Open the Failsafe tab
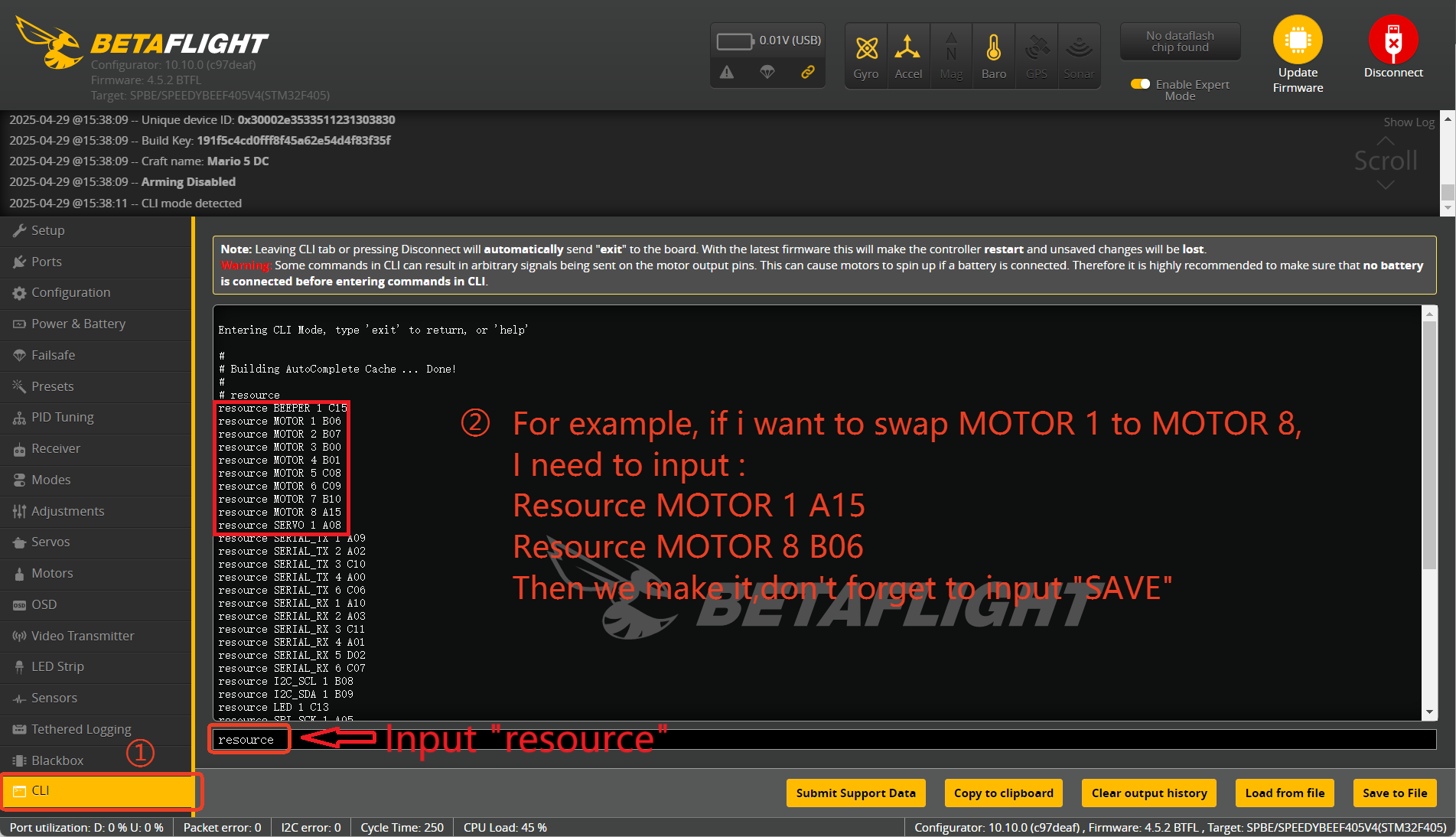Viewport: 1456px width, 837px height. [96, 355]
